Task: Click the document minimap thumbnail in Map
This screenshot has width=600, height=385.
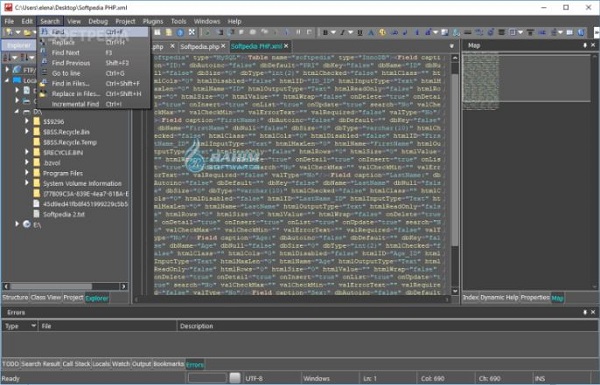Action: [481, 81]
